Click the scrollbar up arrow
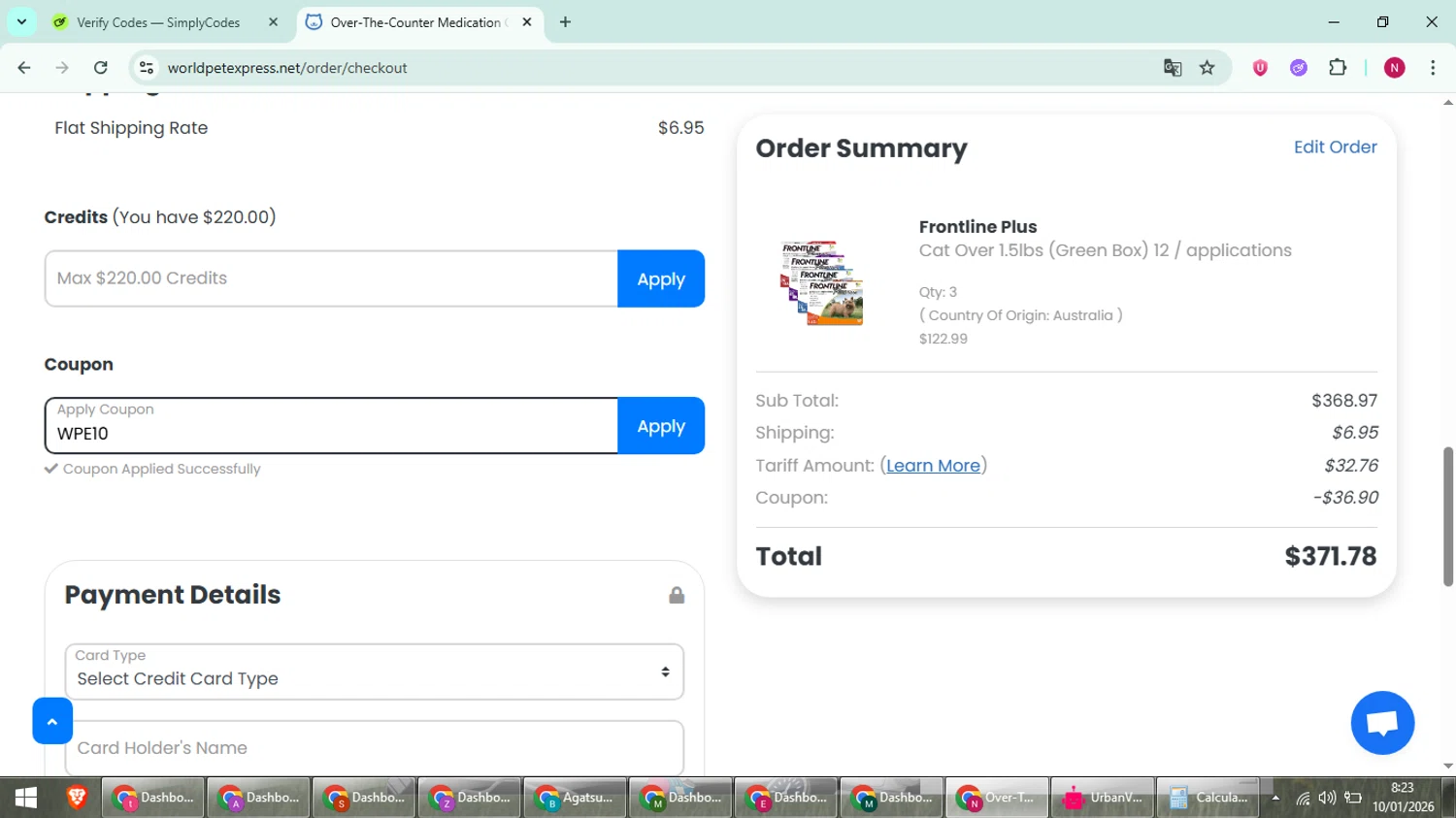This screenshot has height=818, width=1456. (x=1447, y=102)
